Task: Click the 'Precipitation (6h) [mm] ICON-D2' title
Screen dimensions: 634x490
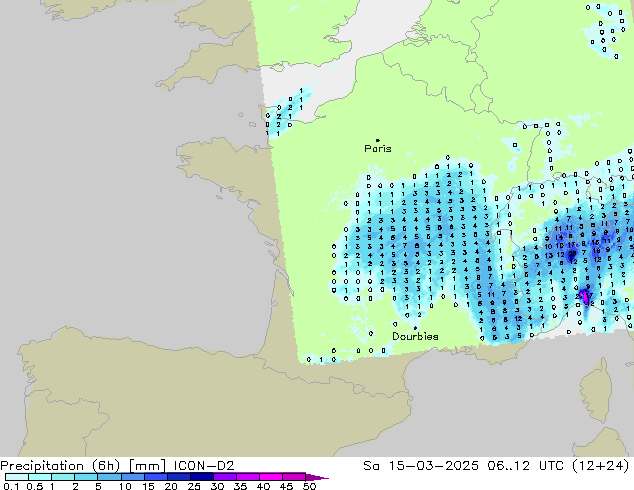Action: click(117, 466)
